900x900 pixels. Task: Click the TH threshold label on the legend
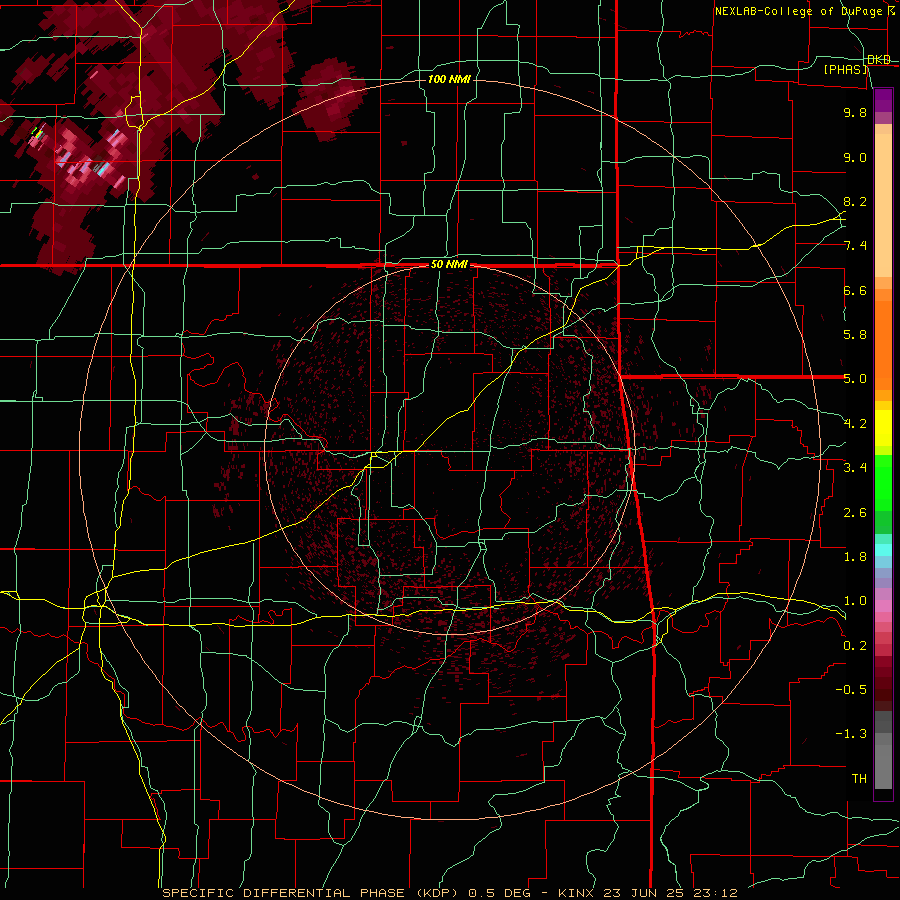(859, 779)
